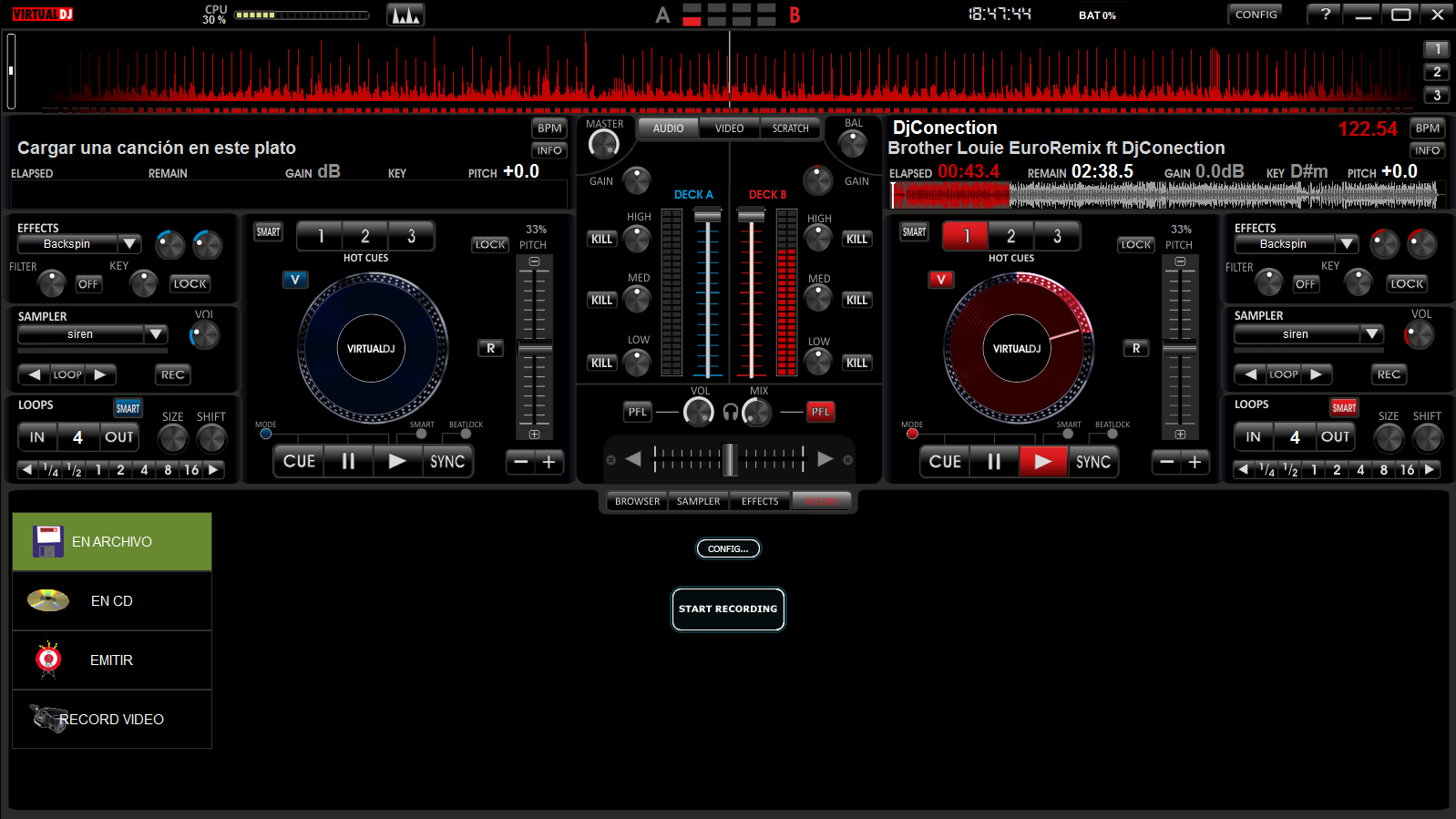Play next sample in right sampler
This screenshot has height=819, width=1456.
(1316, 374)
